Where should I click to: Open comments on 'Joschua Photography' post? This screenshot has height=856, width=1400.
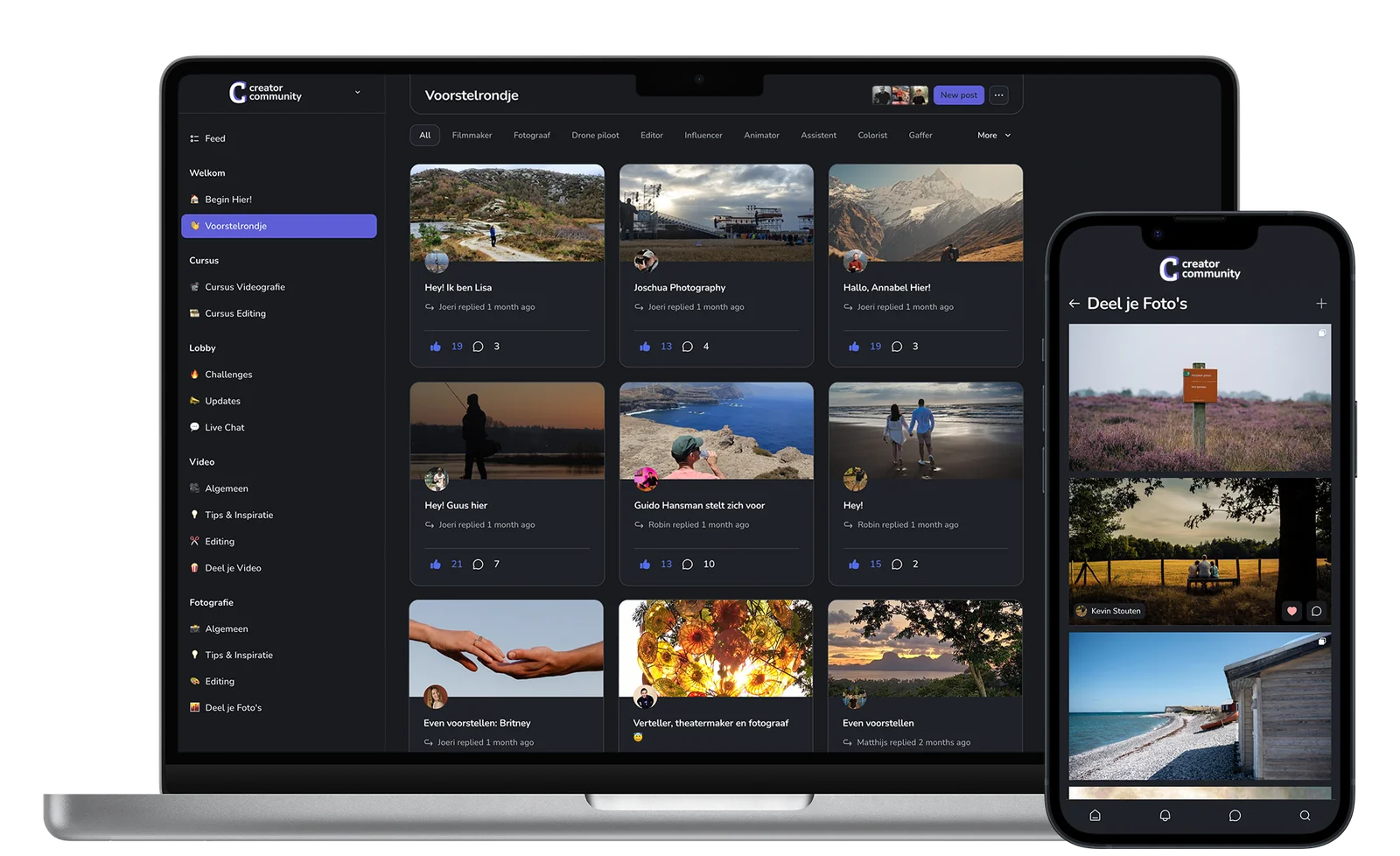point(688,347)
